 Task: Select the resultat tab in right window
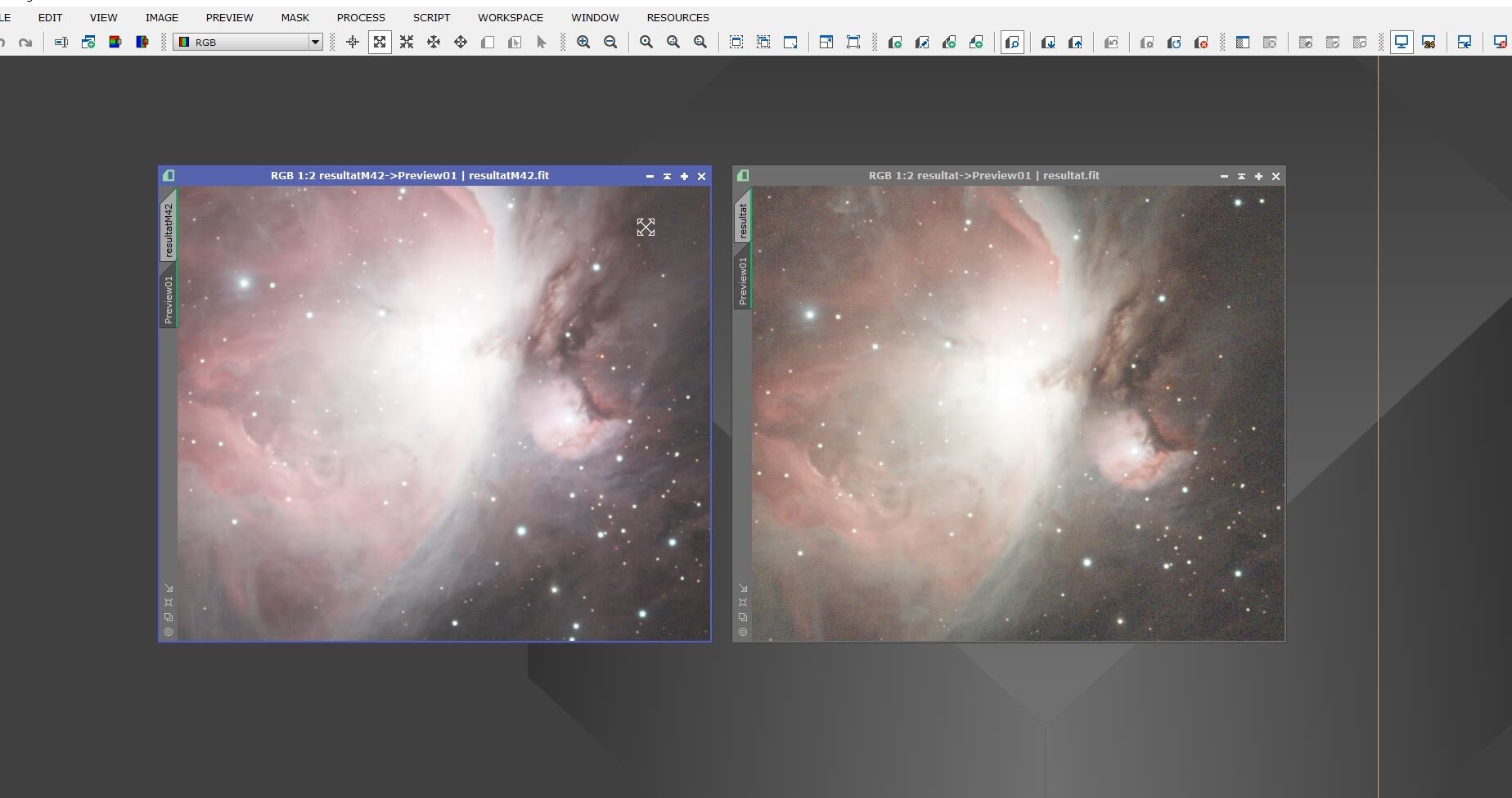click(x=743, y=221)
